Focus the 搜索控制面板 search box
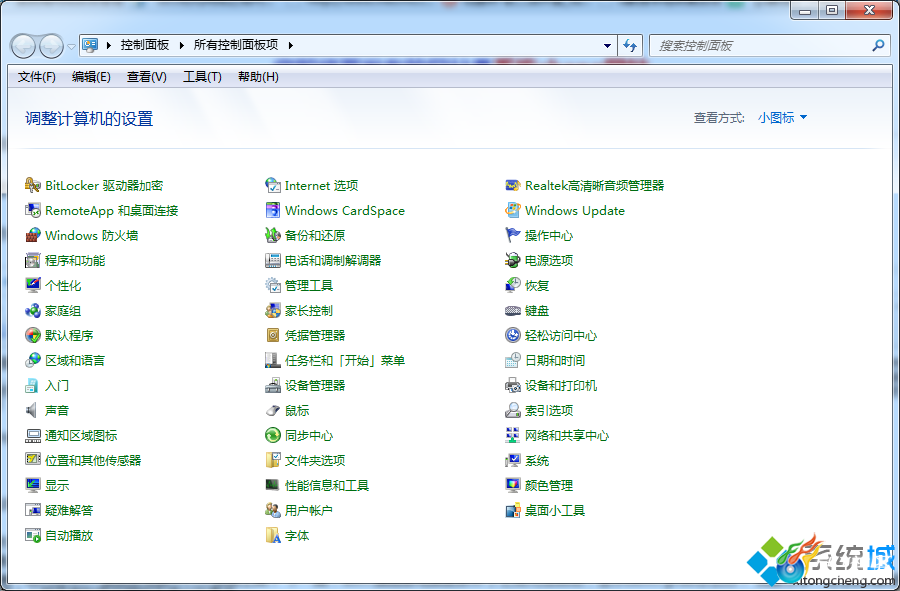Image resolution: width=900 pixels, height=591 pixels. coord(761,45)
